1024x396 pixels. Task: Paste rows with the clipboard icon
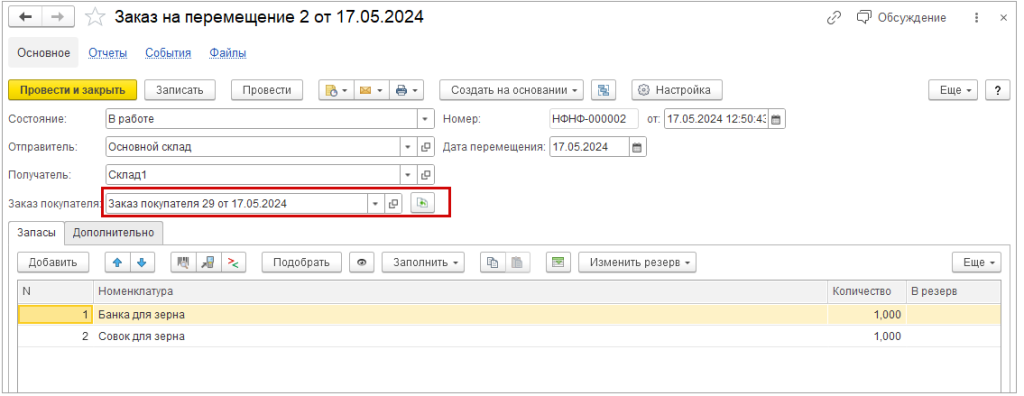[x=517, y=263]
